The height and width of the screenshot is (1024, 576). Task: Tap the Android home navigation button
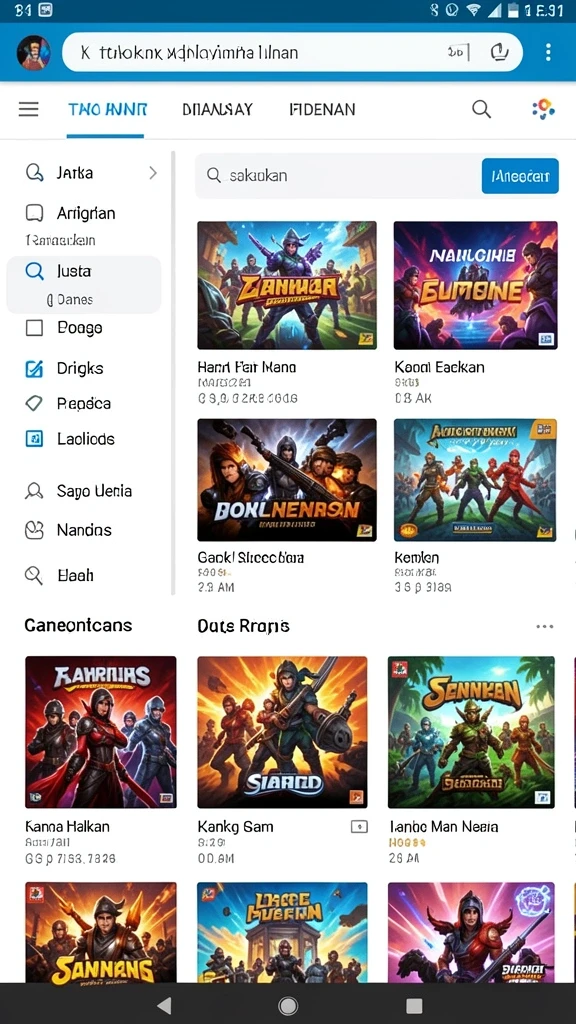point(288,1005)
